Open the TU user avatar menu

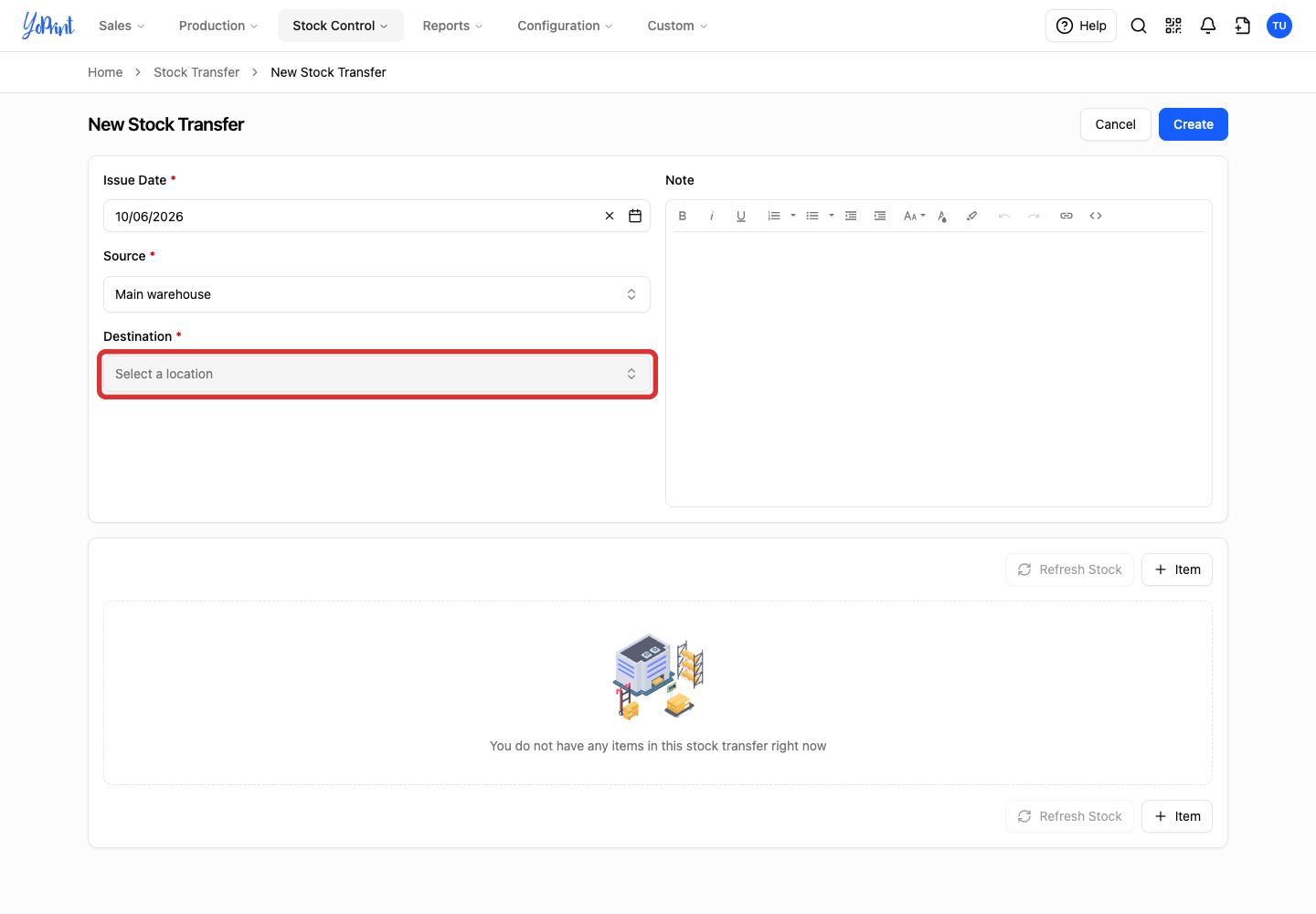point(1279,26)
